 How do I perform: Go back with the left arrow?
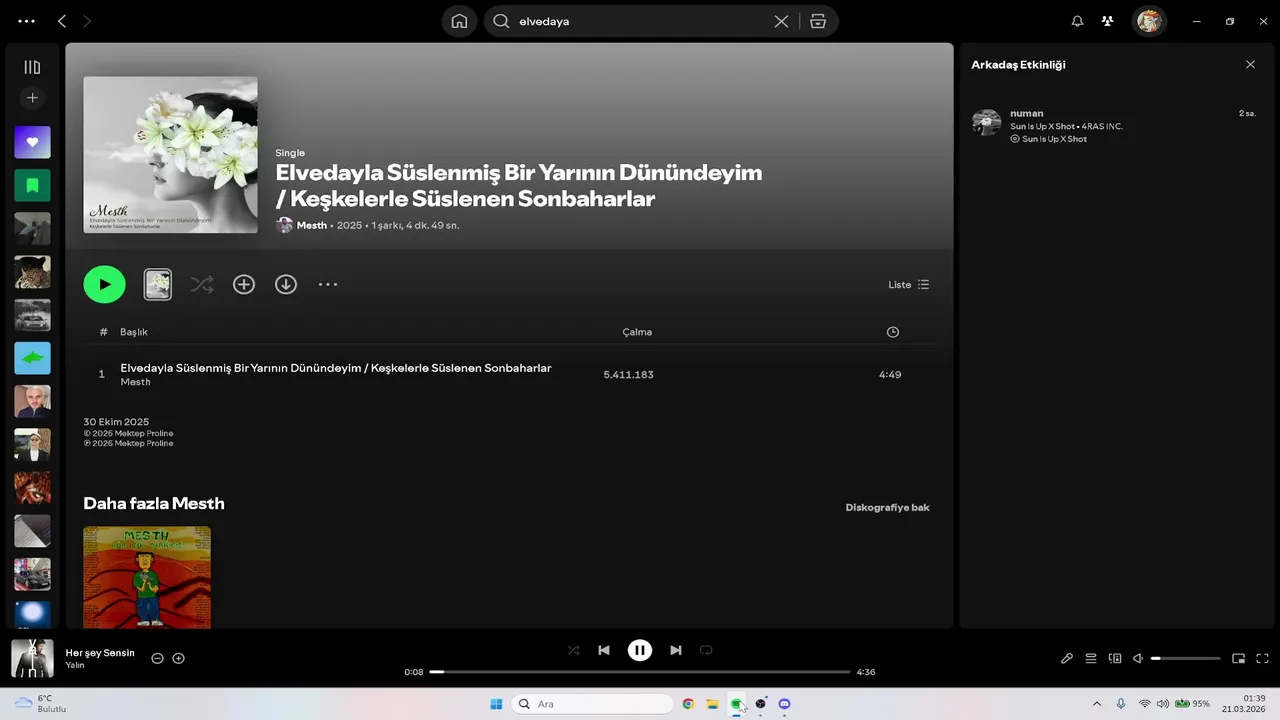click(x=62, y=21)
